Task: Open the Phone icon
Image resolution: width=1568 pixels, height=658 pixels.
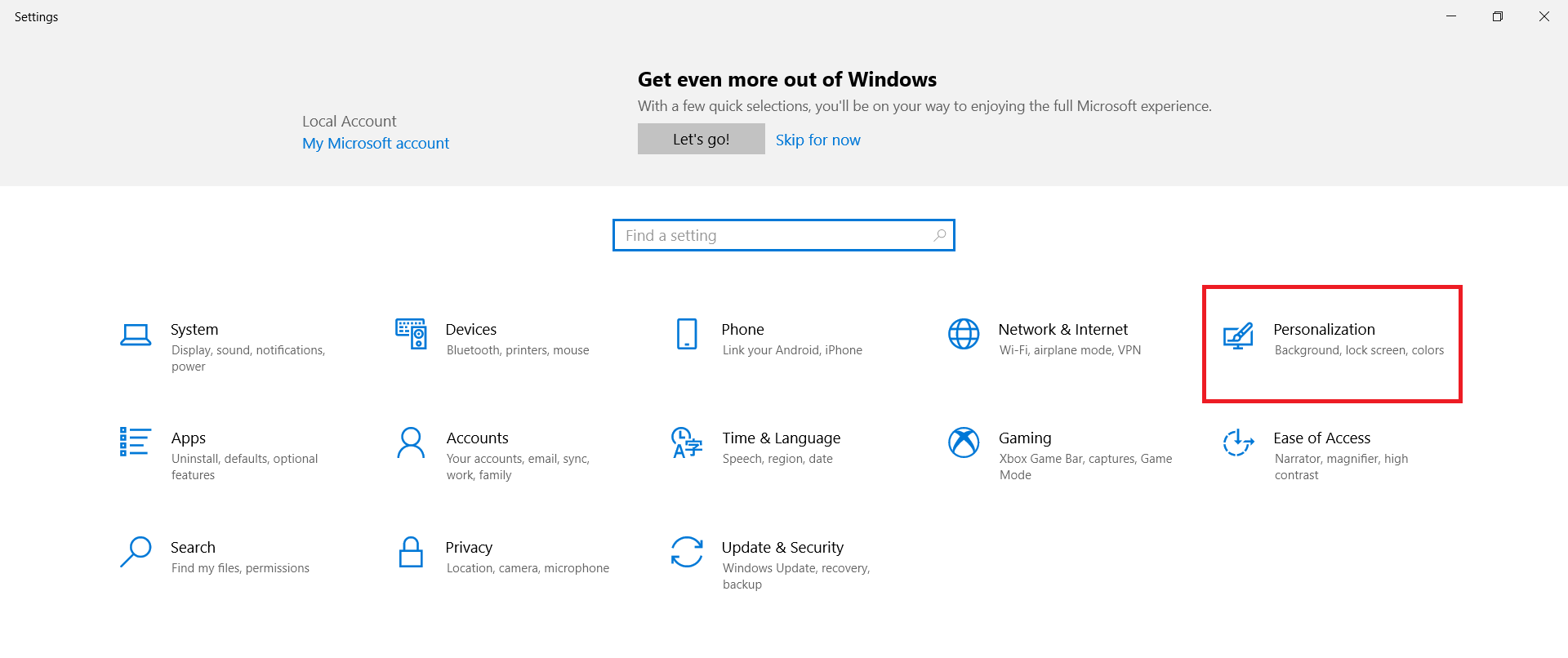Action: (687, 334)
